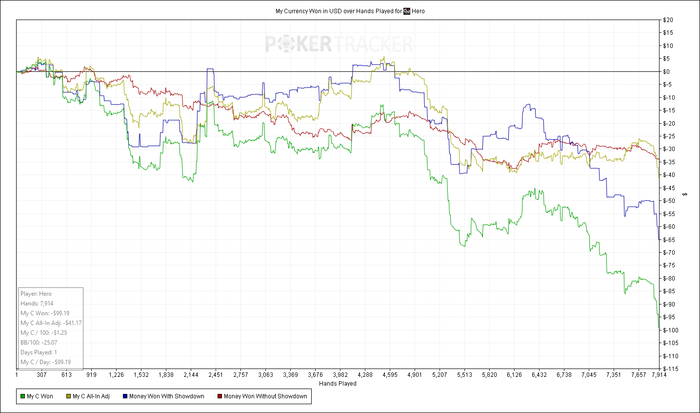Click the red Money Won Without Showdown swatch
This screenshot has width=700, height=413.
click(x=220, y=396)
